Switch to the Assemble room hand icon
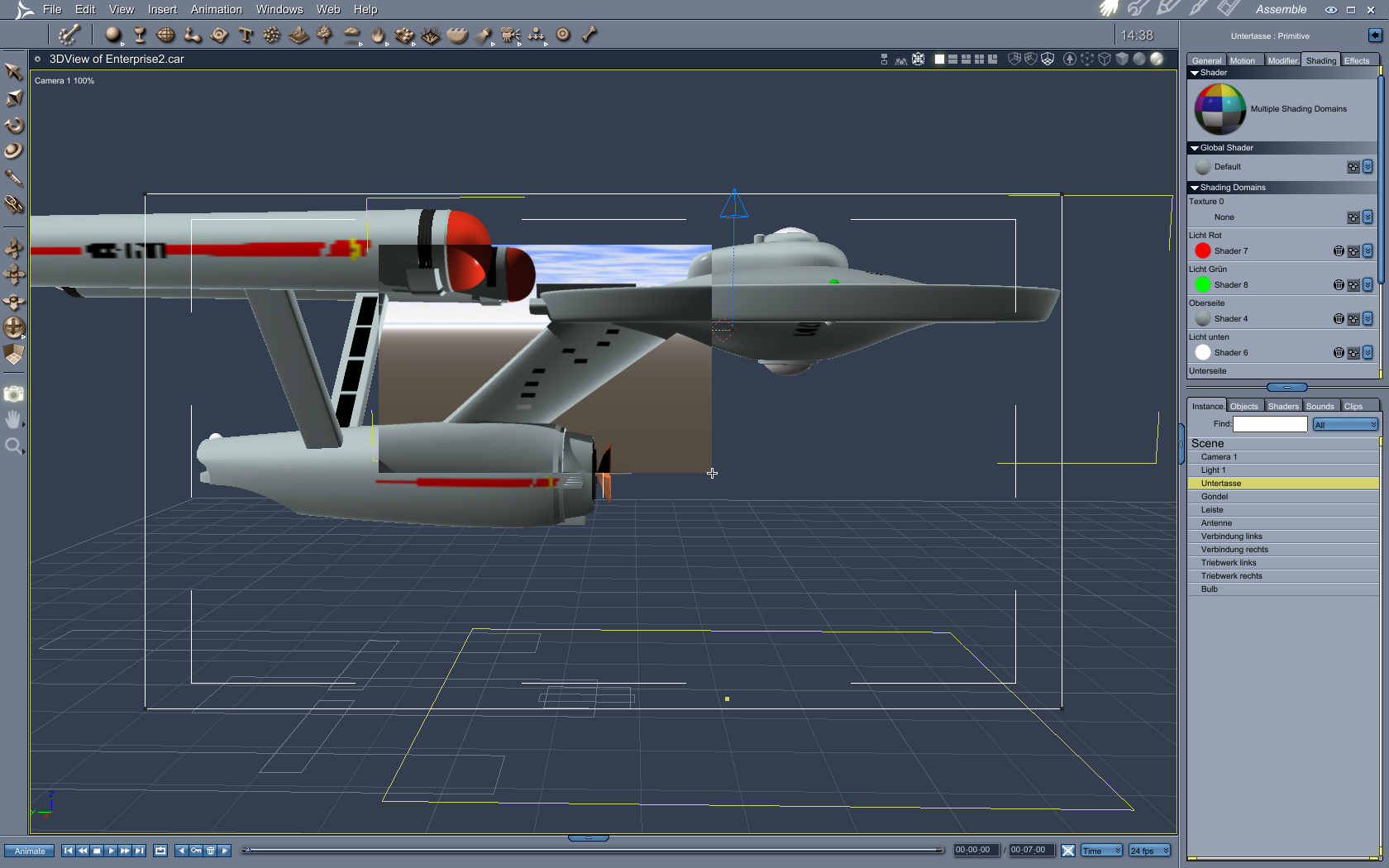The height and width of the screenshot is (868, 1389). click(1109, 8)
